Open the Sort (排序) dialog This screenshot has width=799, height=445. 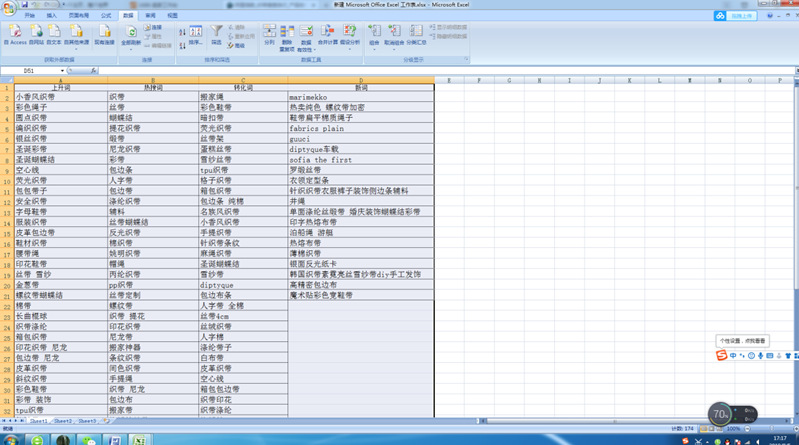point(196,35)
